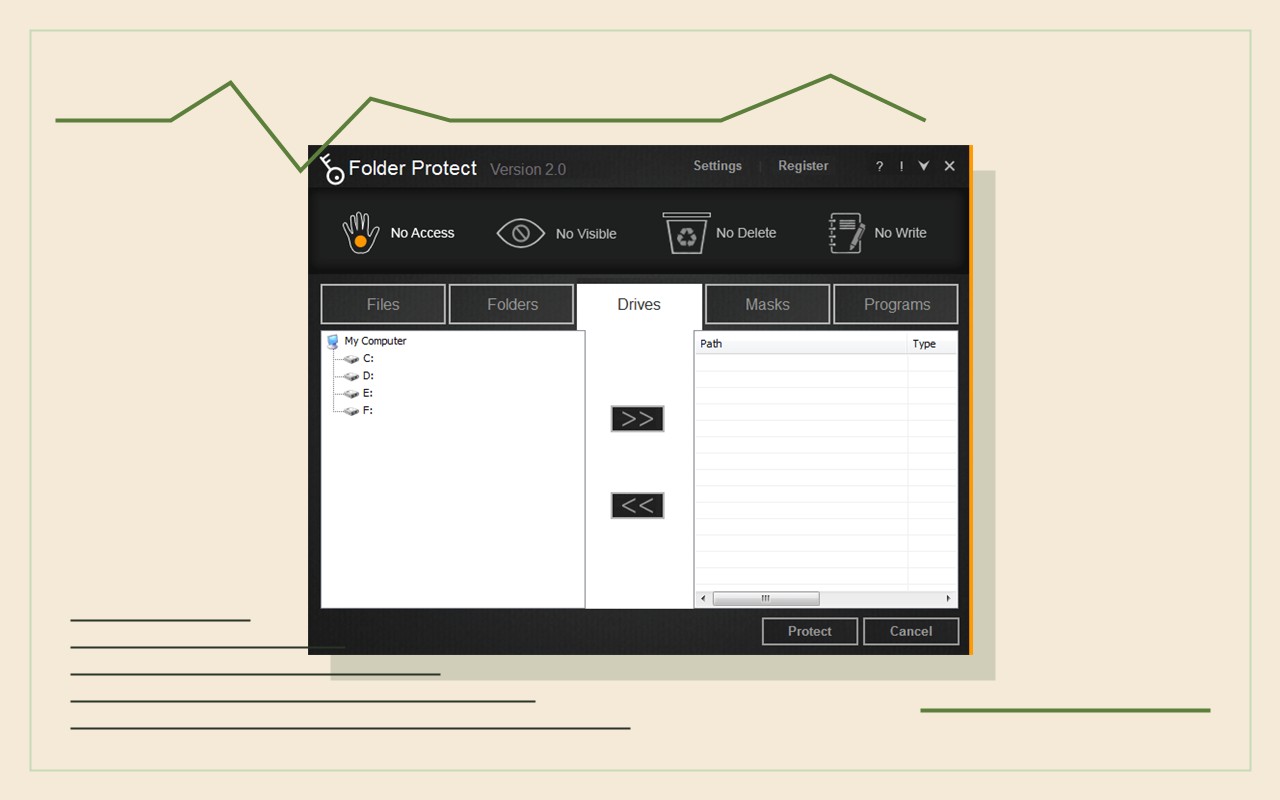Click the down arrow minimize-to-tray icon

[924, 166]
